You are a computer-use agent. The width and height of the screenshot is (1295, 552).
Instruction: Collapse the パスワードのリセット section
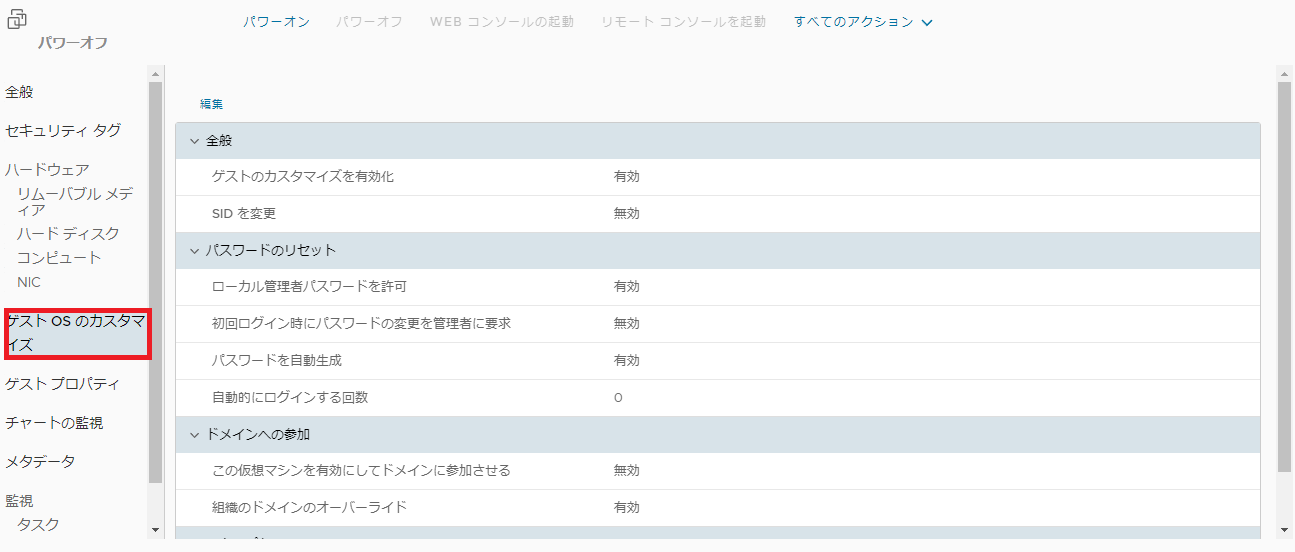point(195,250)
